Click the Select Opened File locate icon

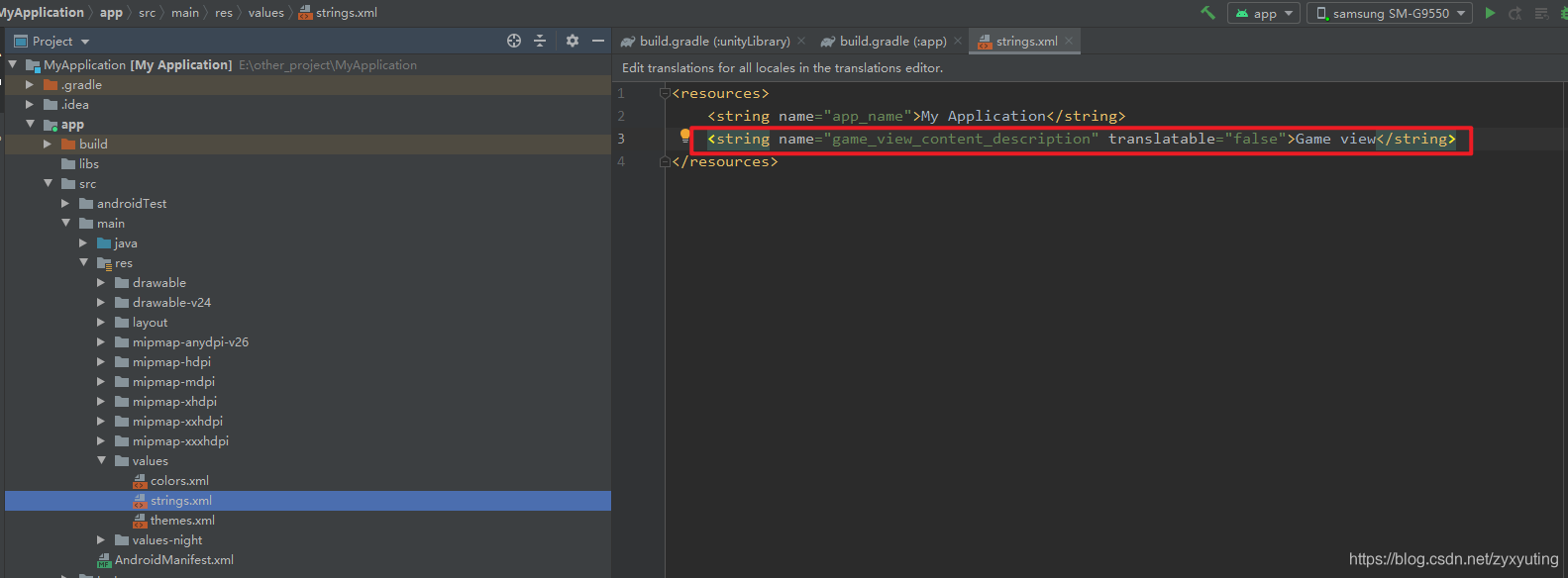(513, 41)
